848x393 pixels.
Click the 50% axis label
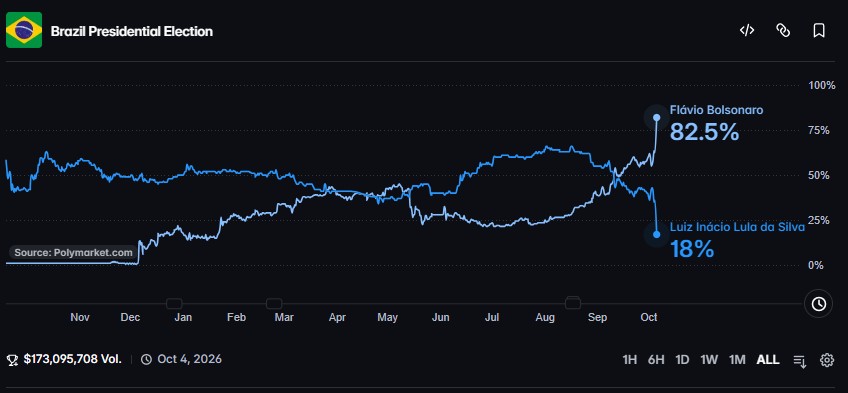coord(819,175)
